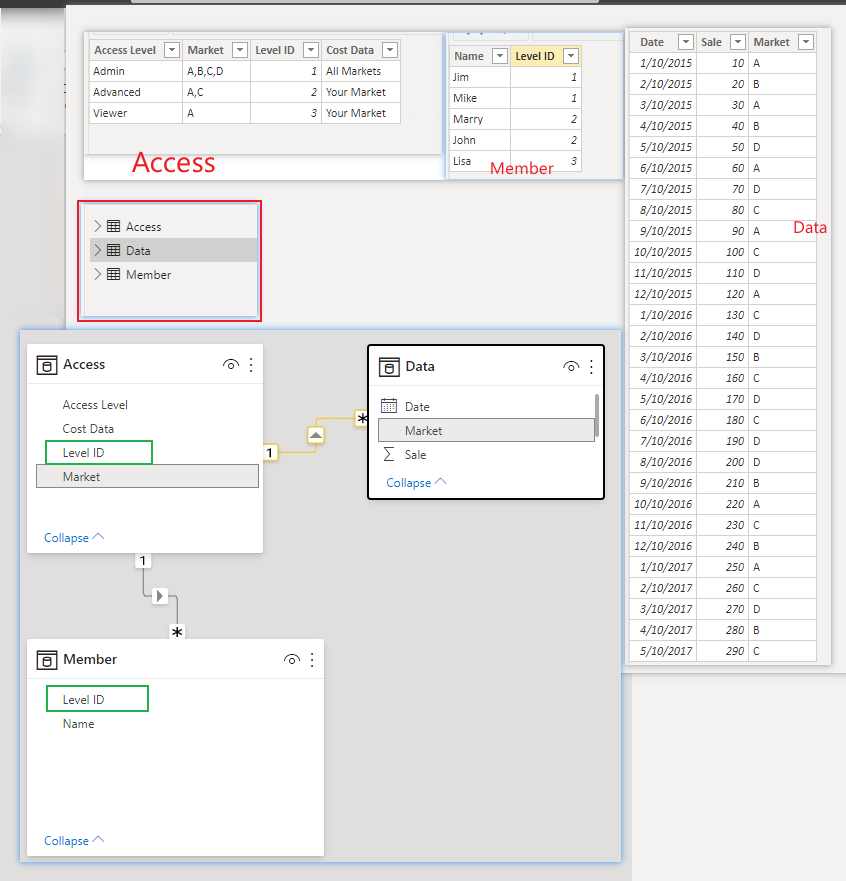
Task: Click the Access-to-Data relationship direction arrow
Action: coord(316,435)
